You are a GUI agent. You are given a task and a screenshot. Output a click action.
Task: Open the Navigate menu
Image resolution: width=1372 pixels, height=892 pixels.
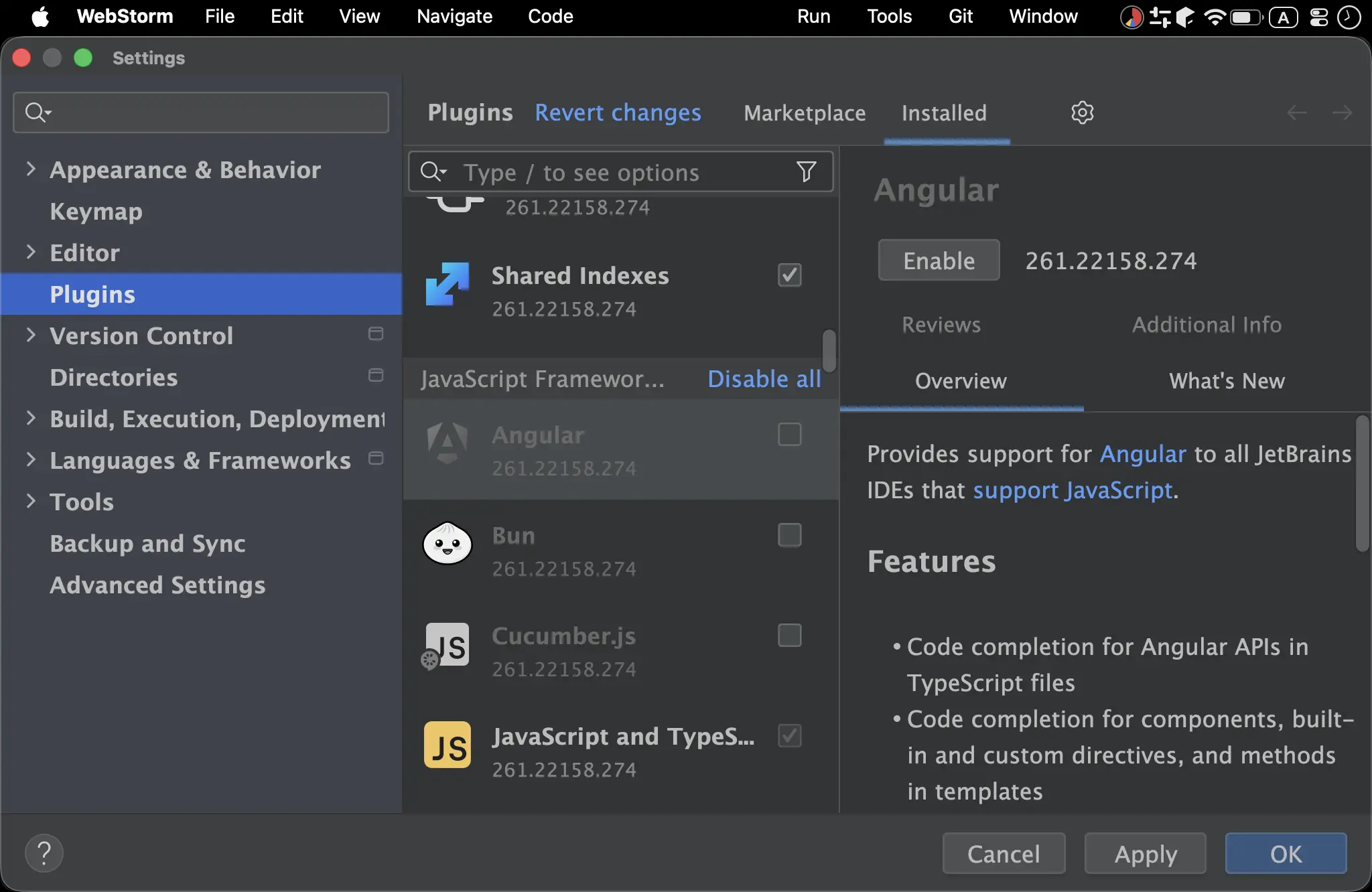click(454, 17)
